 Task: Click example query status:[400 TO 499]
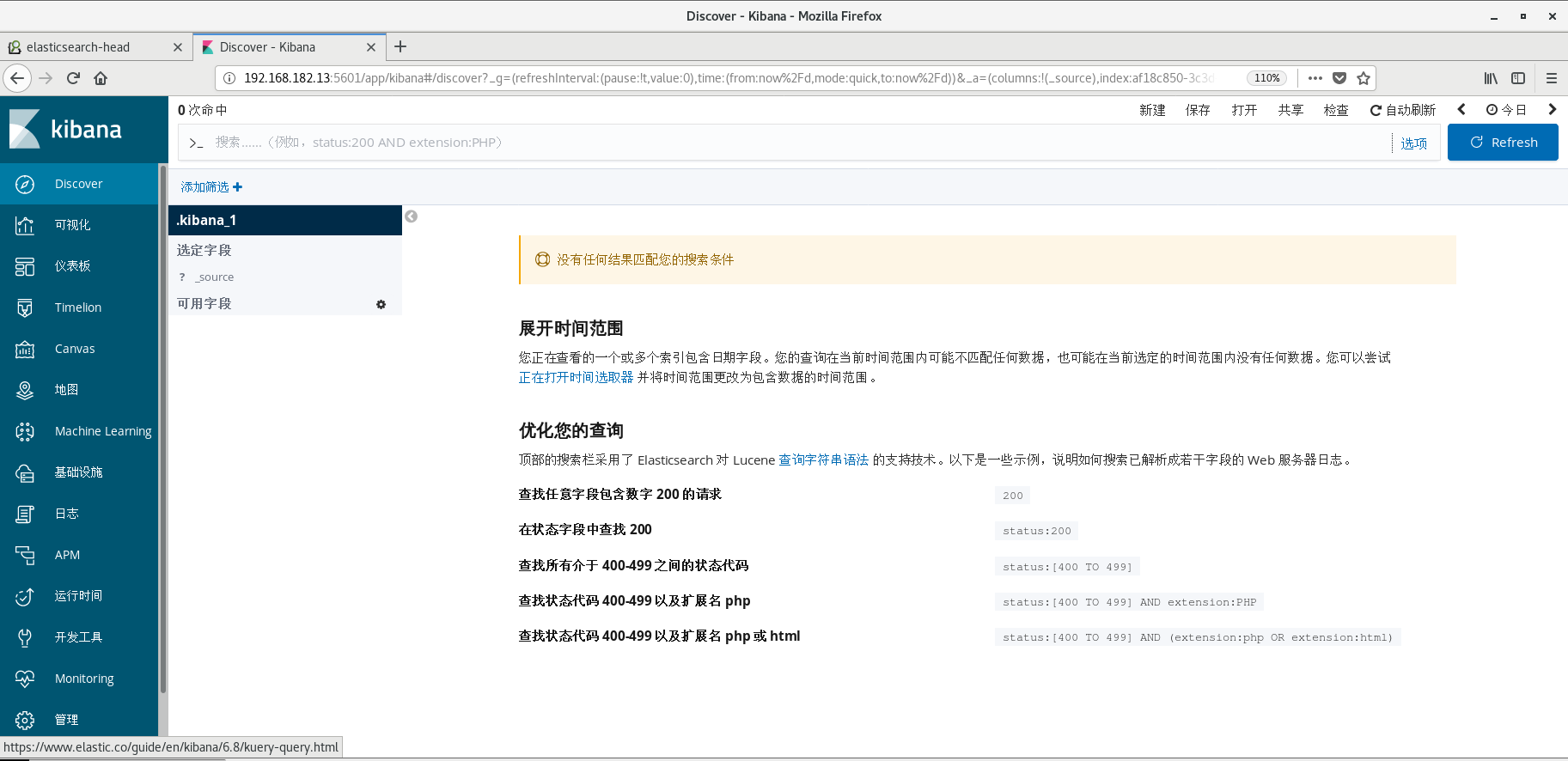(x=1067, y=567)
